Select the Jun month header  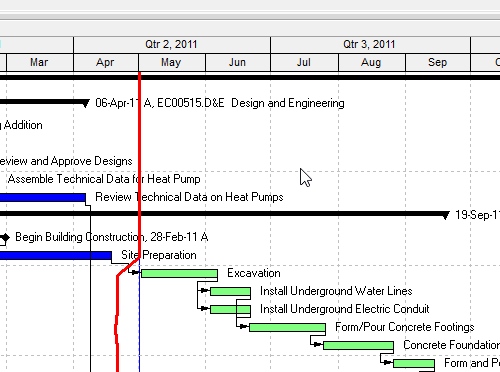[238, 62]
